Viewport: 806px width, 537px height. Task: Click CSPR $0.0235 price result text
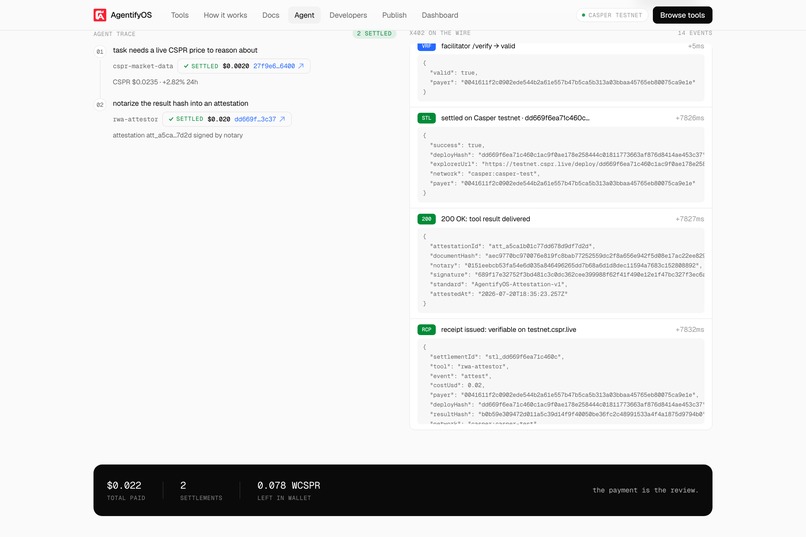click(x=155, y=82)
